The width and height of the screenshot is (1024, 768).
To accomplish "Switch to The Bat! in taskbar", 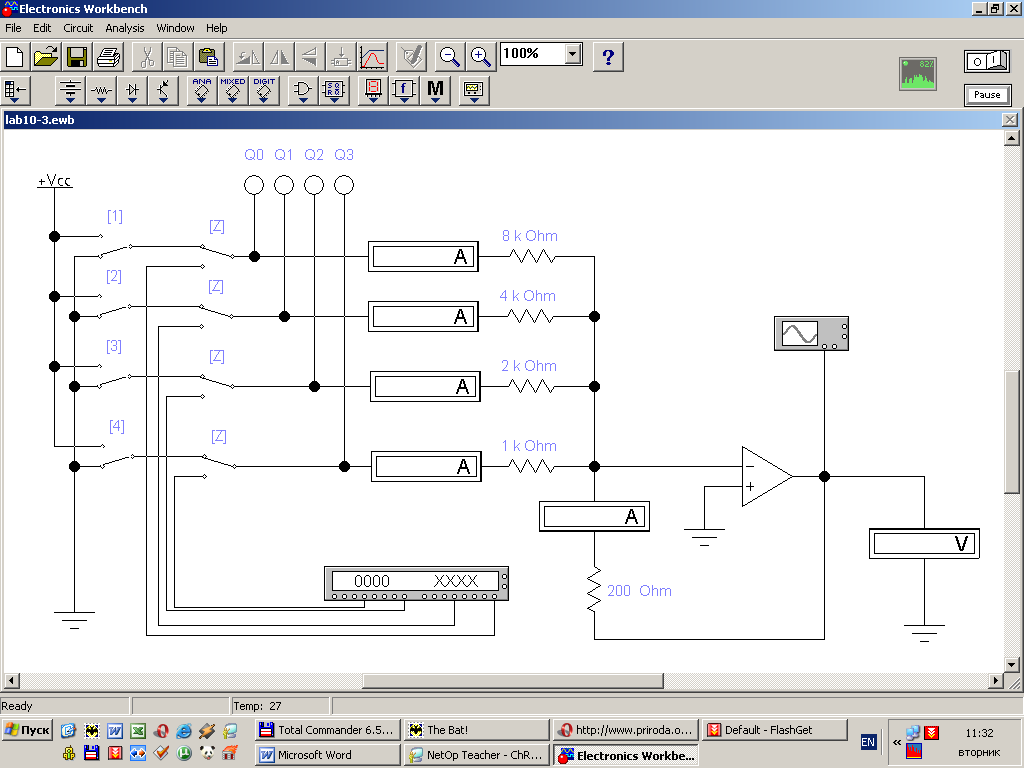I will pyautogui.click(x=477, y=730).
